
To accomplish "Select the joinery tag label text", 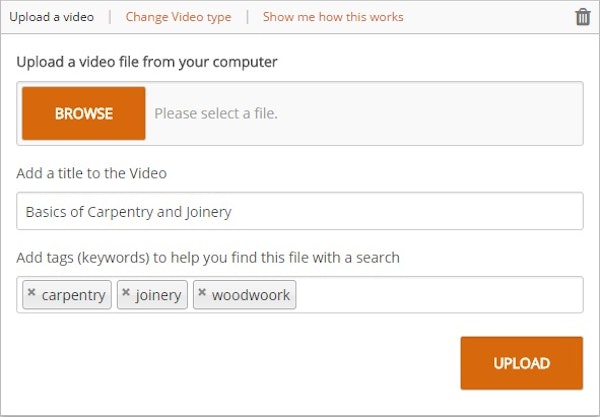I will 158,295.
